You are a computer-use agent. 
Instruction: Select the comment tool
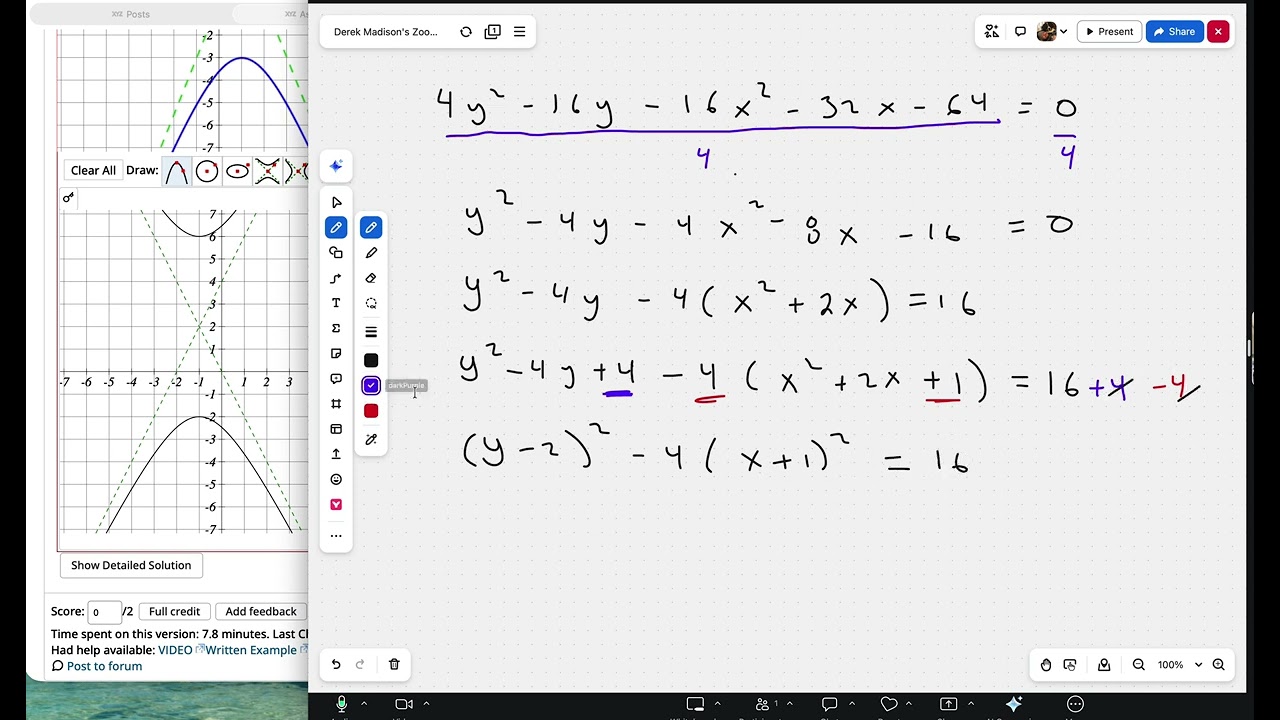336,379
